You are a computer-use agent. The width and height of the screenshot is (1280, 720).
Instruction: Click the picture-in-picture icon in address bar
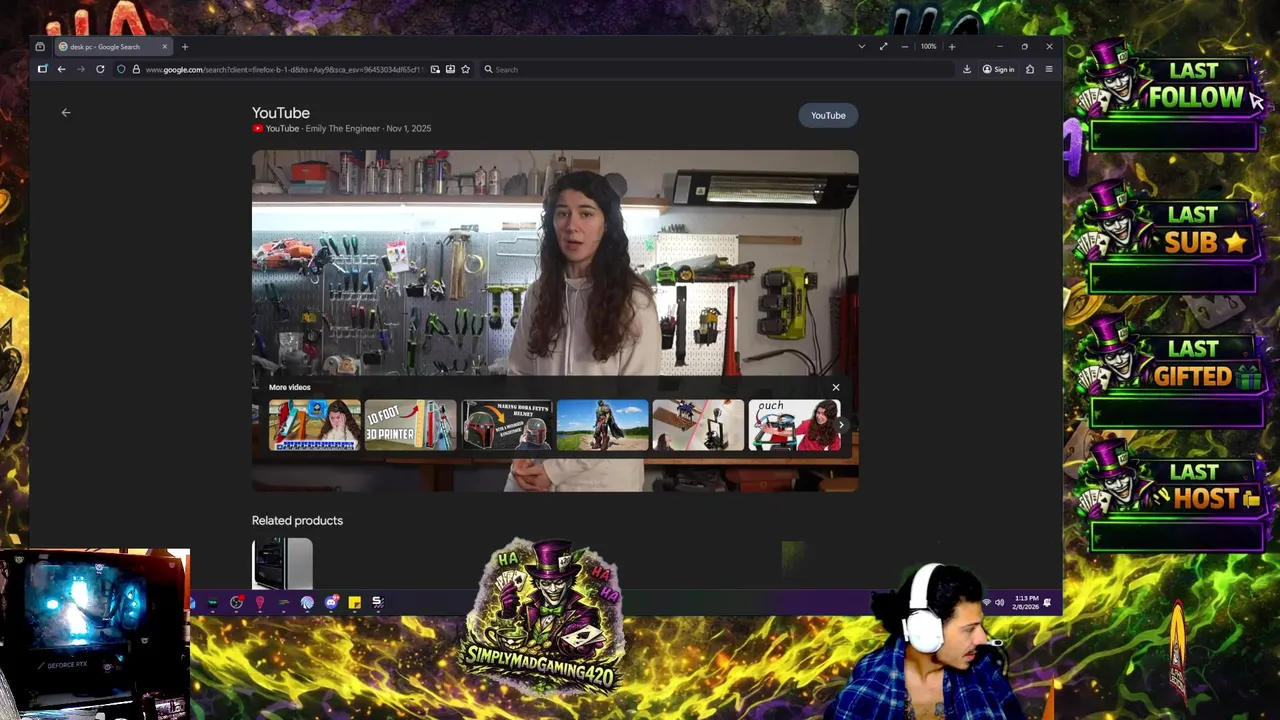[435, 69]
